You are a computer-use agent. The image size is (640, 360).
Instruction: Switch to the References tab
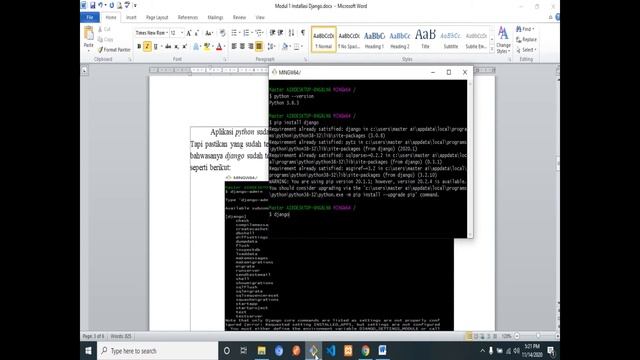pyautogui.click(x=188, y=18)
